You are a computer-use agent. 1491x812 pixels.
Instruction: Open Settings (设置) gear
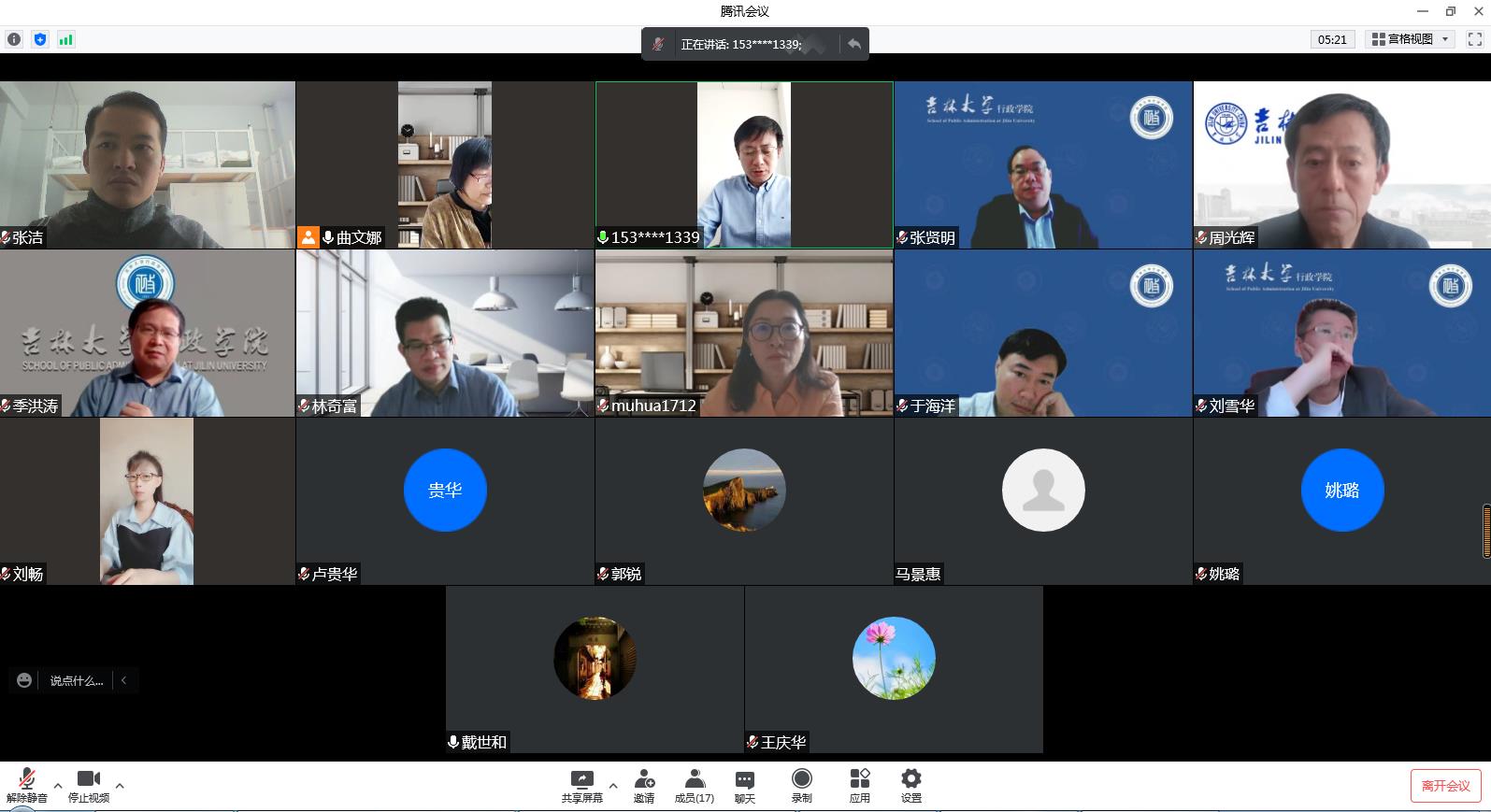(x=910, y=785)
